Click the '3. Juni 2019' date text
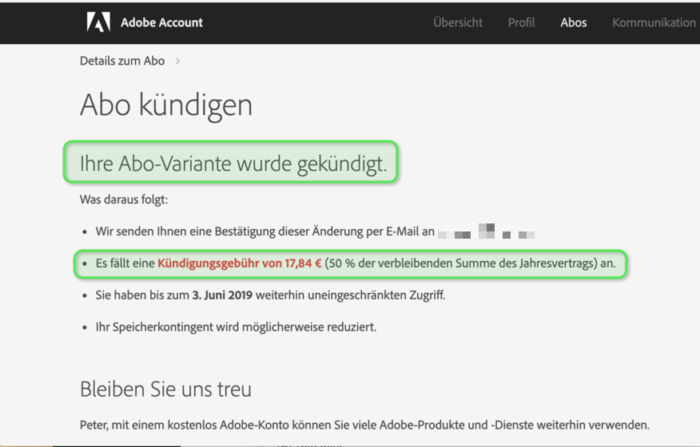Image resolution: width=700 pixels, height=447 pixels. tap(222, 295)
